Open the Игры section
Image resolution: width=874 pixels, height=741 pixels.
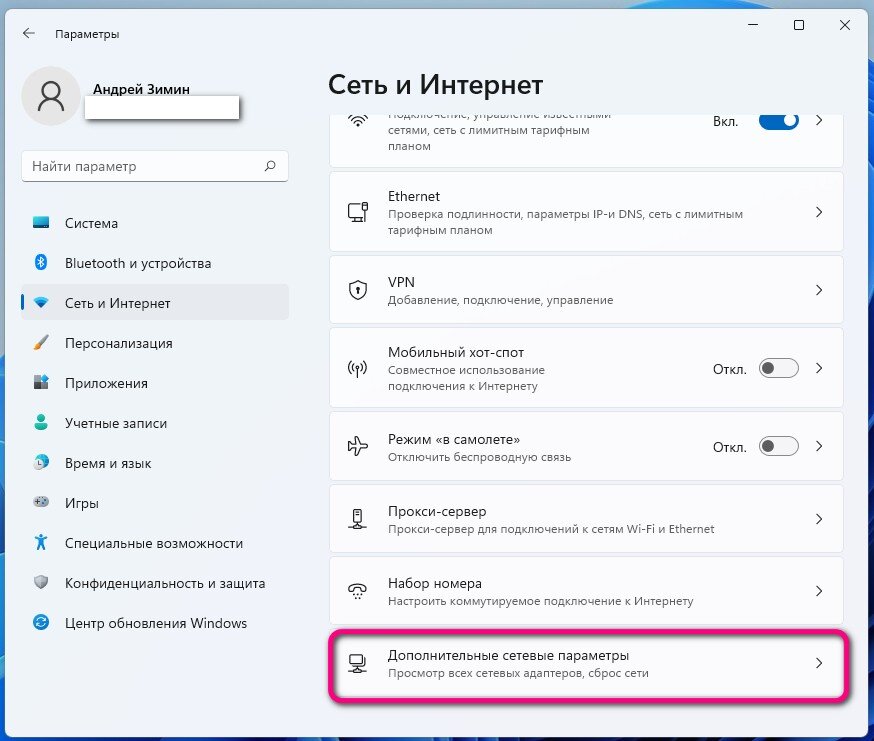point(155,503)
